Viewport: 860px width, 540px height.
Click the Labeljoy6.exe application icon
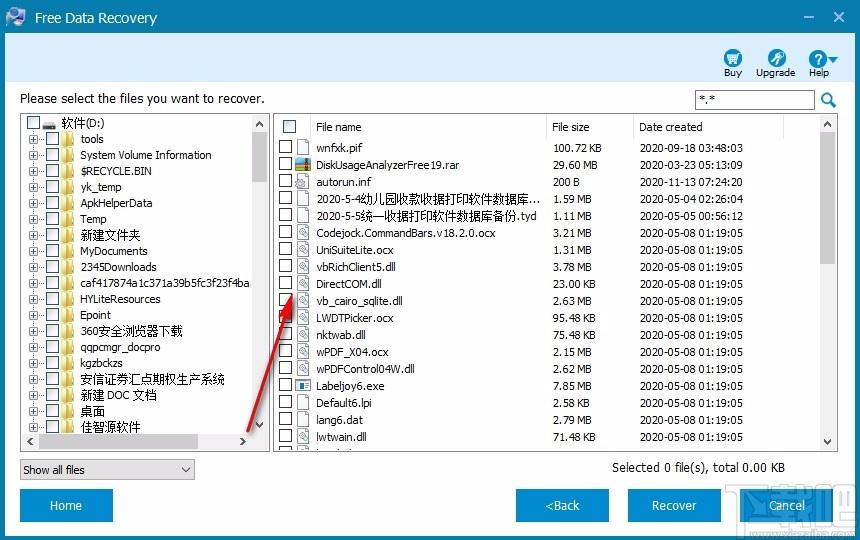click(303, 385)
